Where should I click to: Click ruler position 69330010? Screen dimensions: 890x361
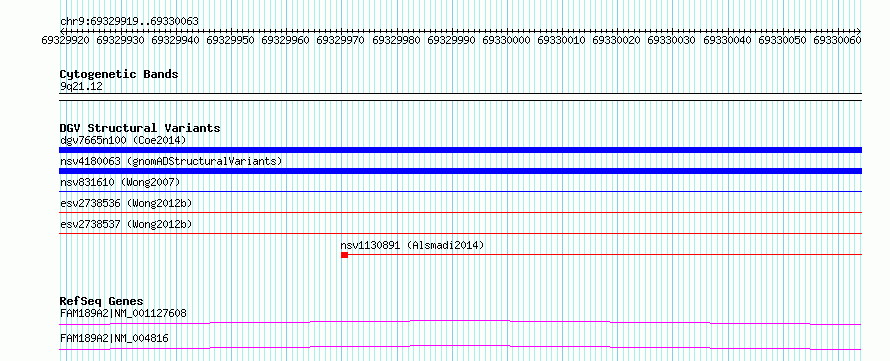(x=562, y=40)
